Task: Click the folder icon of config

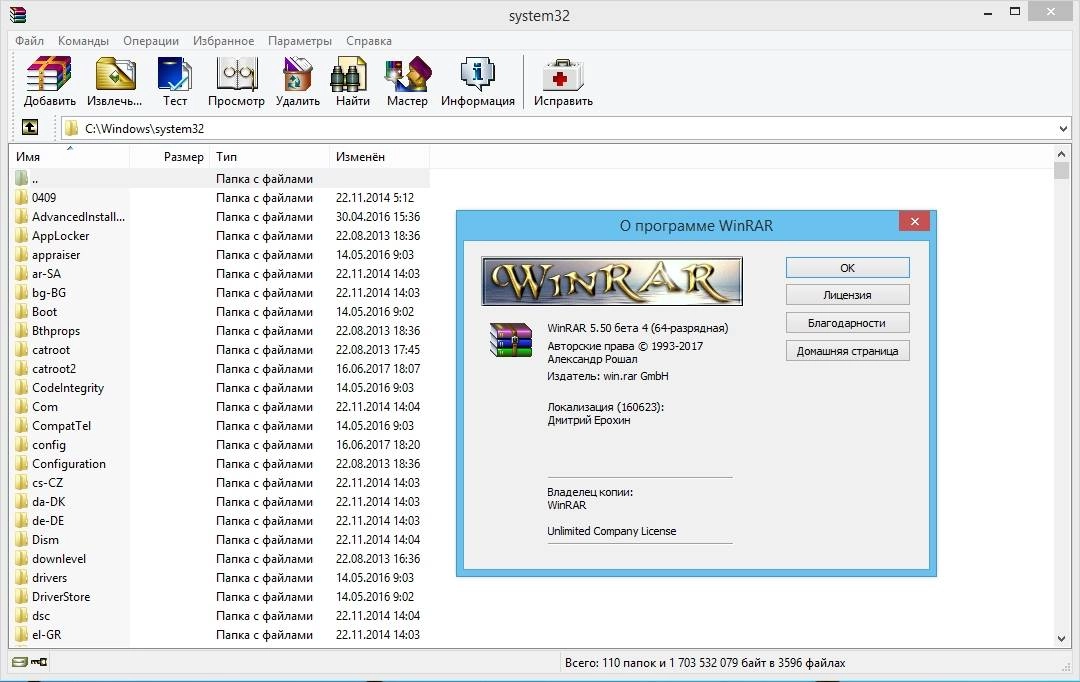Action: [x=21, y=444]
